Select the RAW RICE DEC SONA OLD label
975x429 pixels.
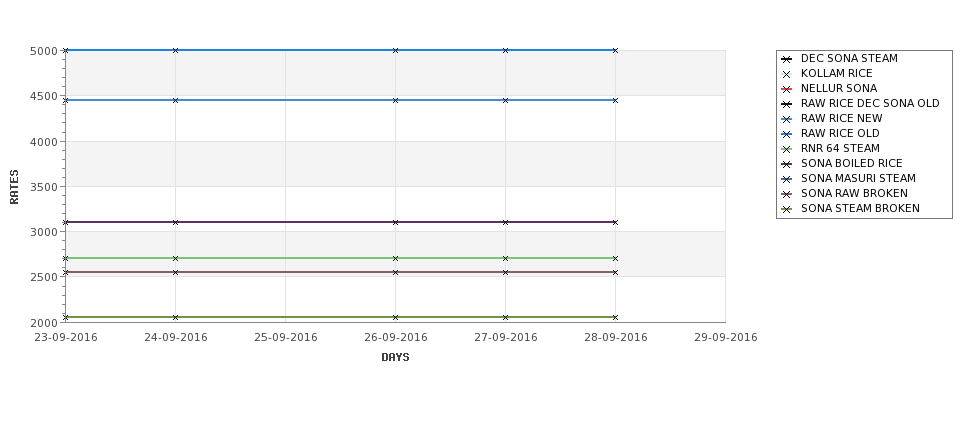click(x=870, y=103)
